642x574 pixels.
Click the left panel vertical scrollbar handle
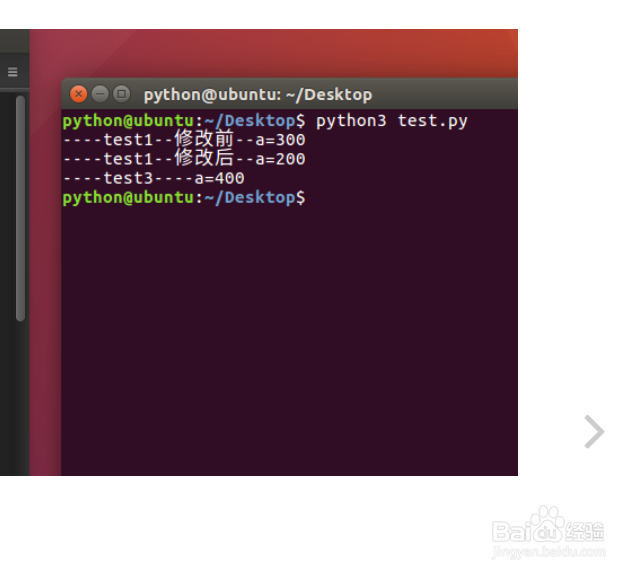(20, 208)
